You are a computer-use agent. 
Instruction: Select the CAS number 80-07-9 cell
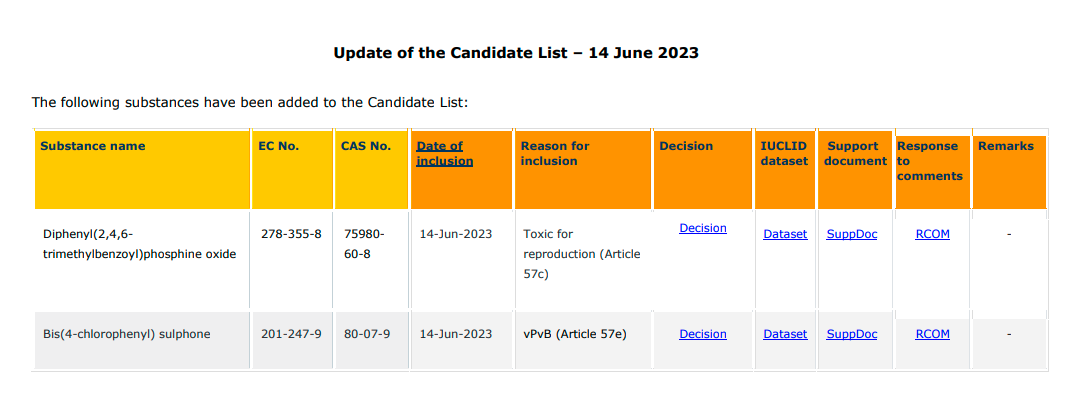click(x=365, y=334)
